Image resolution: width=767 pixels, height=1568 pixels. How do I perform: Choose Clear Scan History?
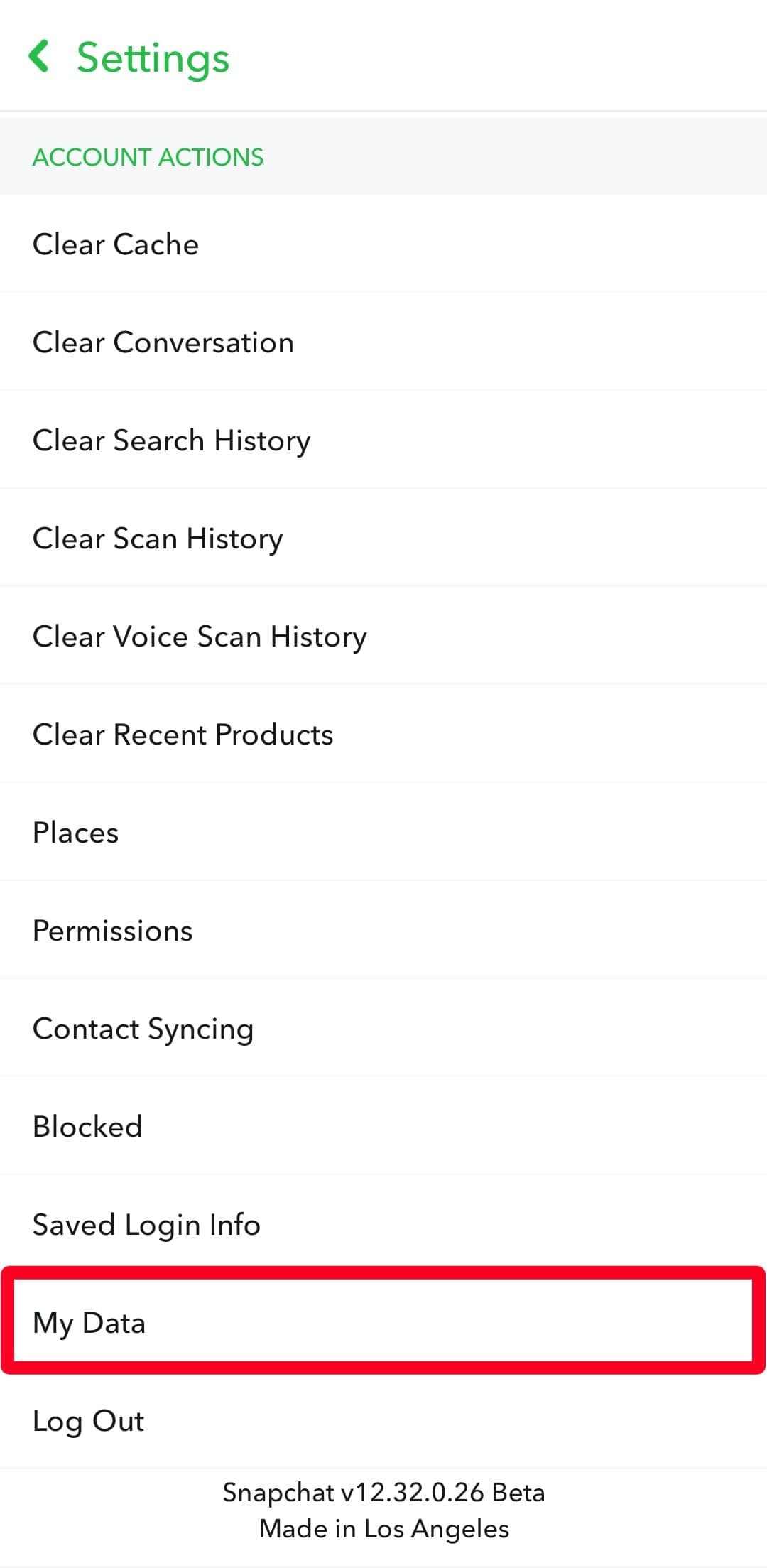[158, 539]
